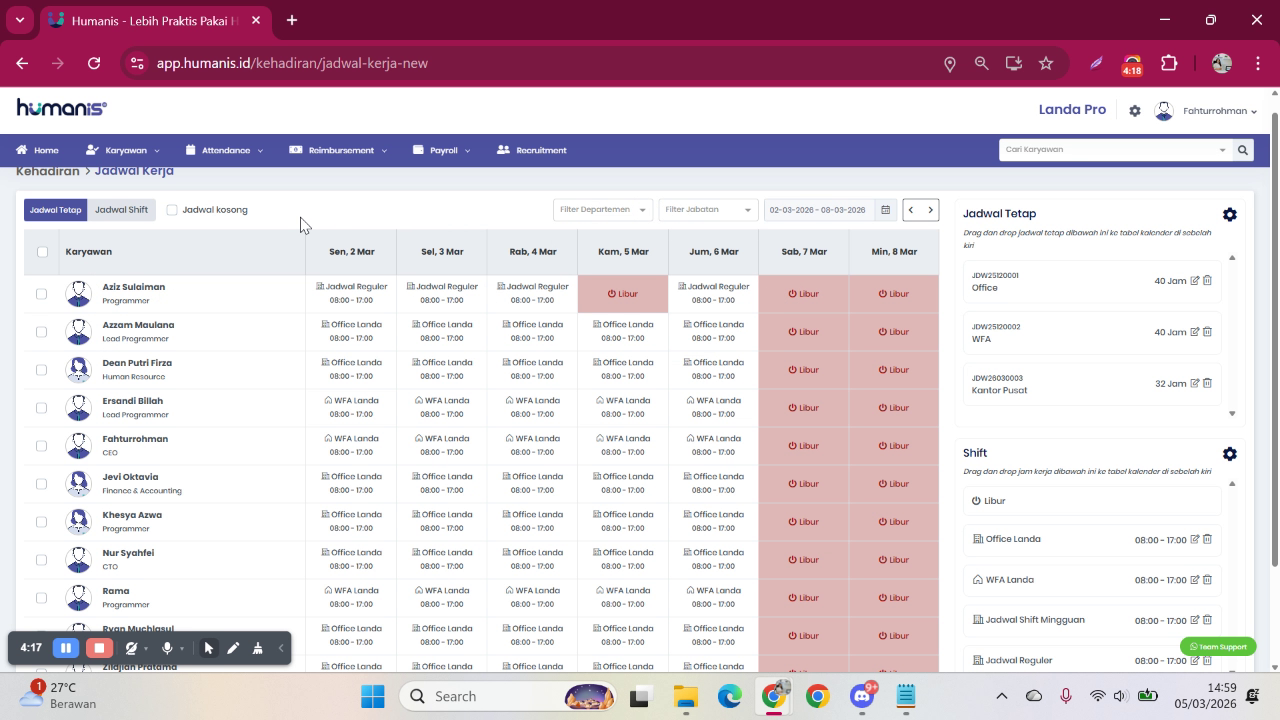Toggle recorder microphone icon

coord(167,648)
